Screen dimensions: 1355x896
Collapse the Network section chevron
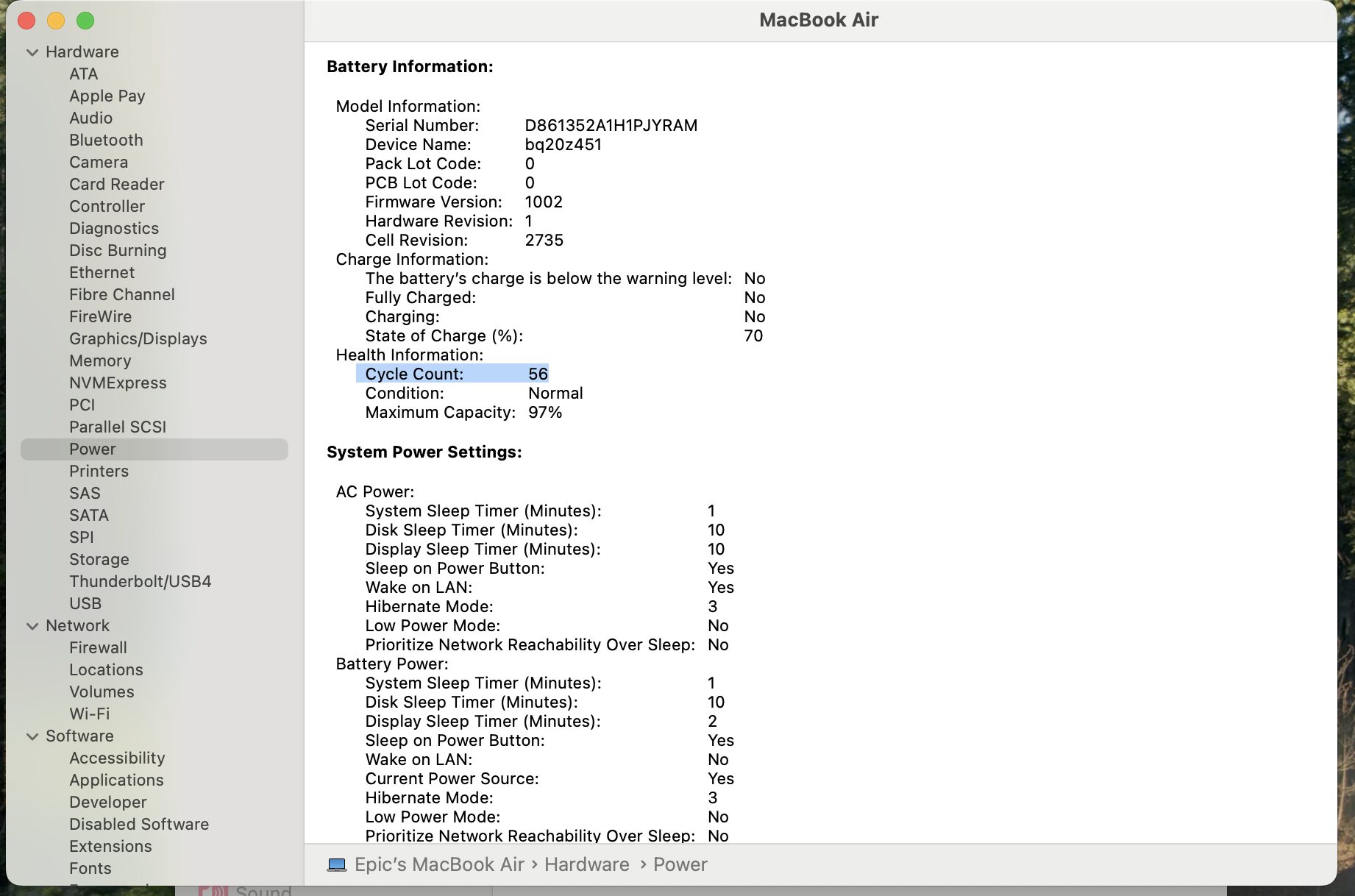coord(32,626)
